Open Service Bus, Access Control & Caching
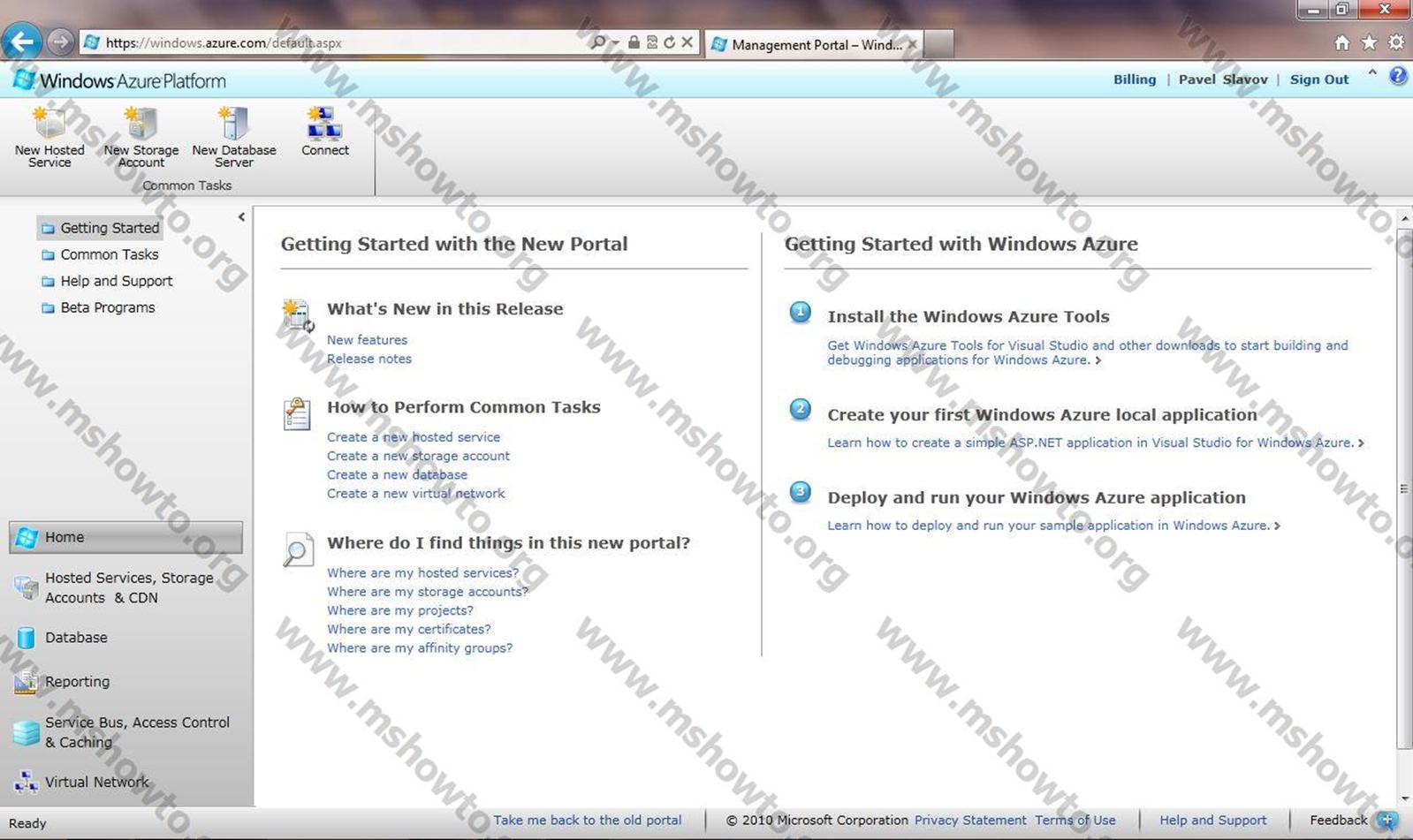 point(125,732)
